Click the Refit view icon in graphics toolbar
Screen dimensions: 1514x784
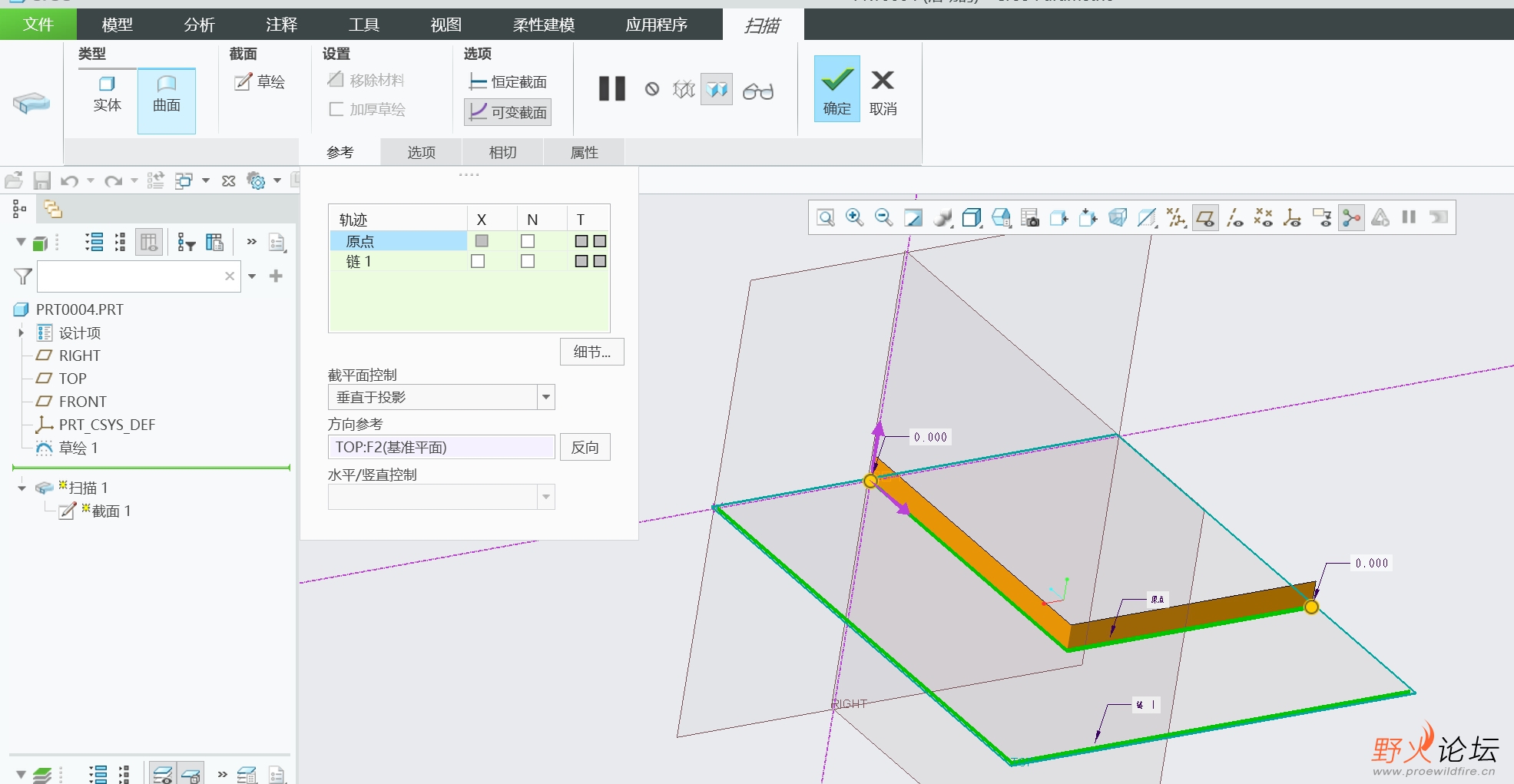[x=826, y=218]
